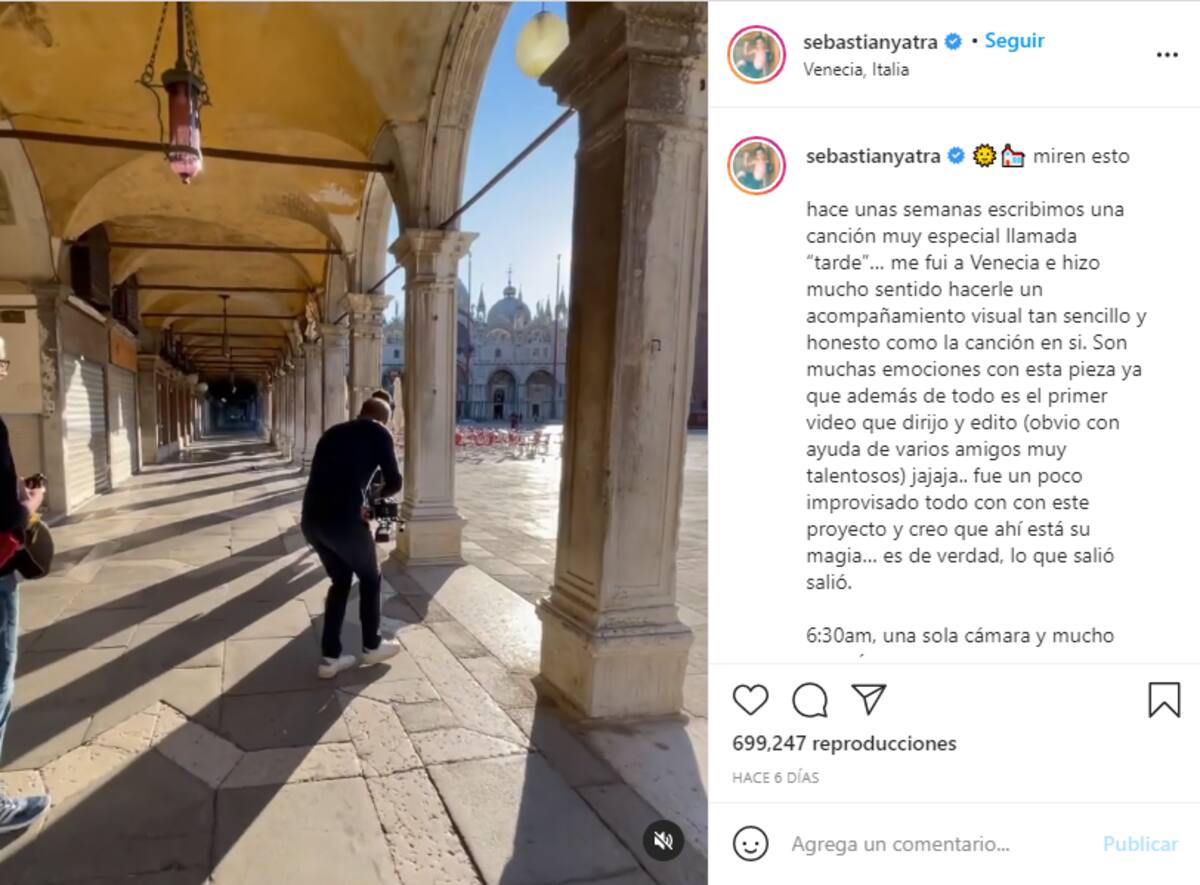Open the three-dot more options menu

1167,55
